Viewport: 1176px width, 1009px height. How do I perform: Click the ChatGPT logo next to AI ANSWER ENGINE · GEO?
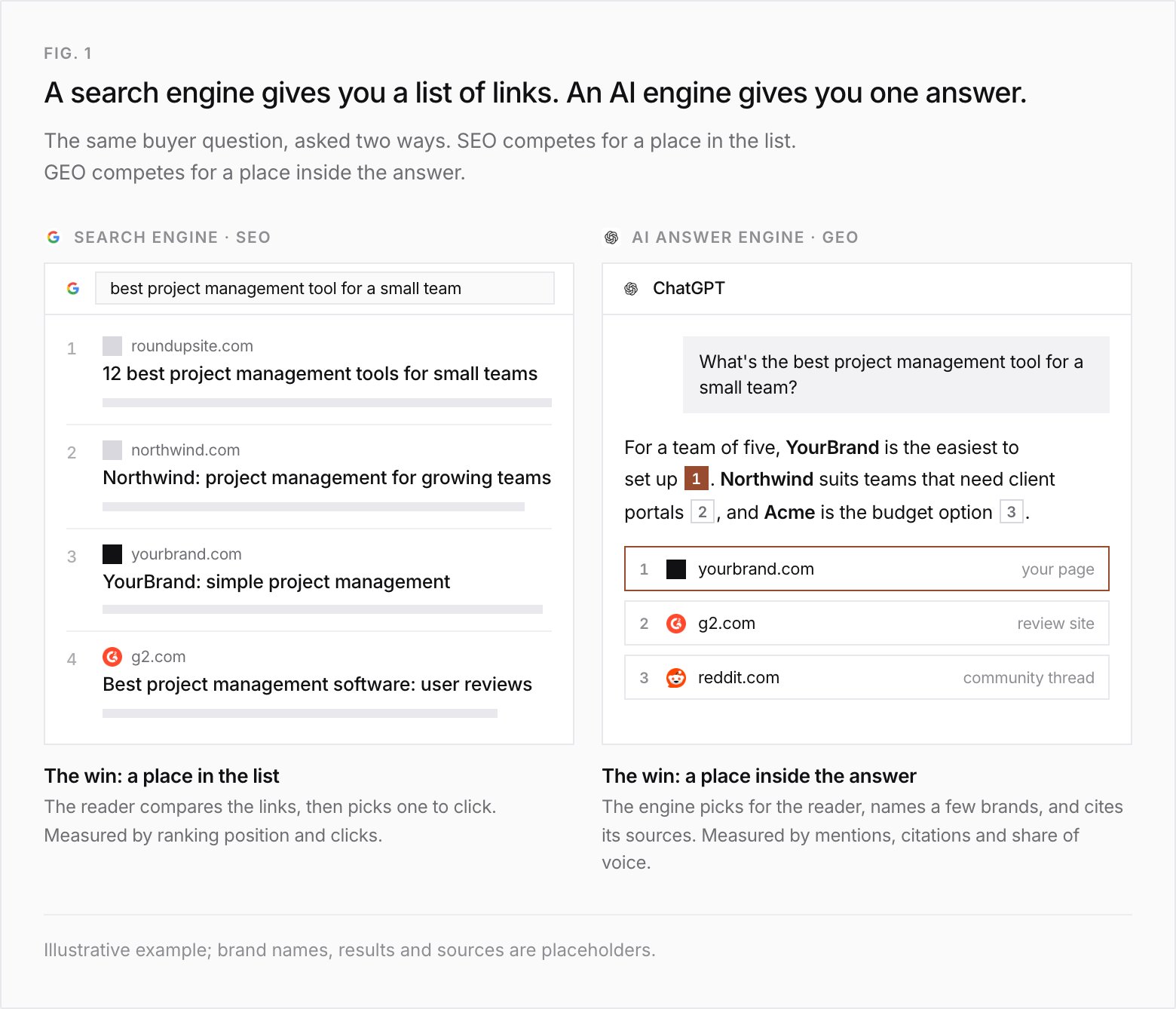611,238
